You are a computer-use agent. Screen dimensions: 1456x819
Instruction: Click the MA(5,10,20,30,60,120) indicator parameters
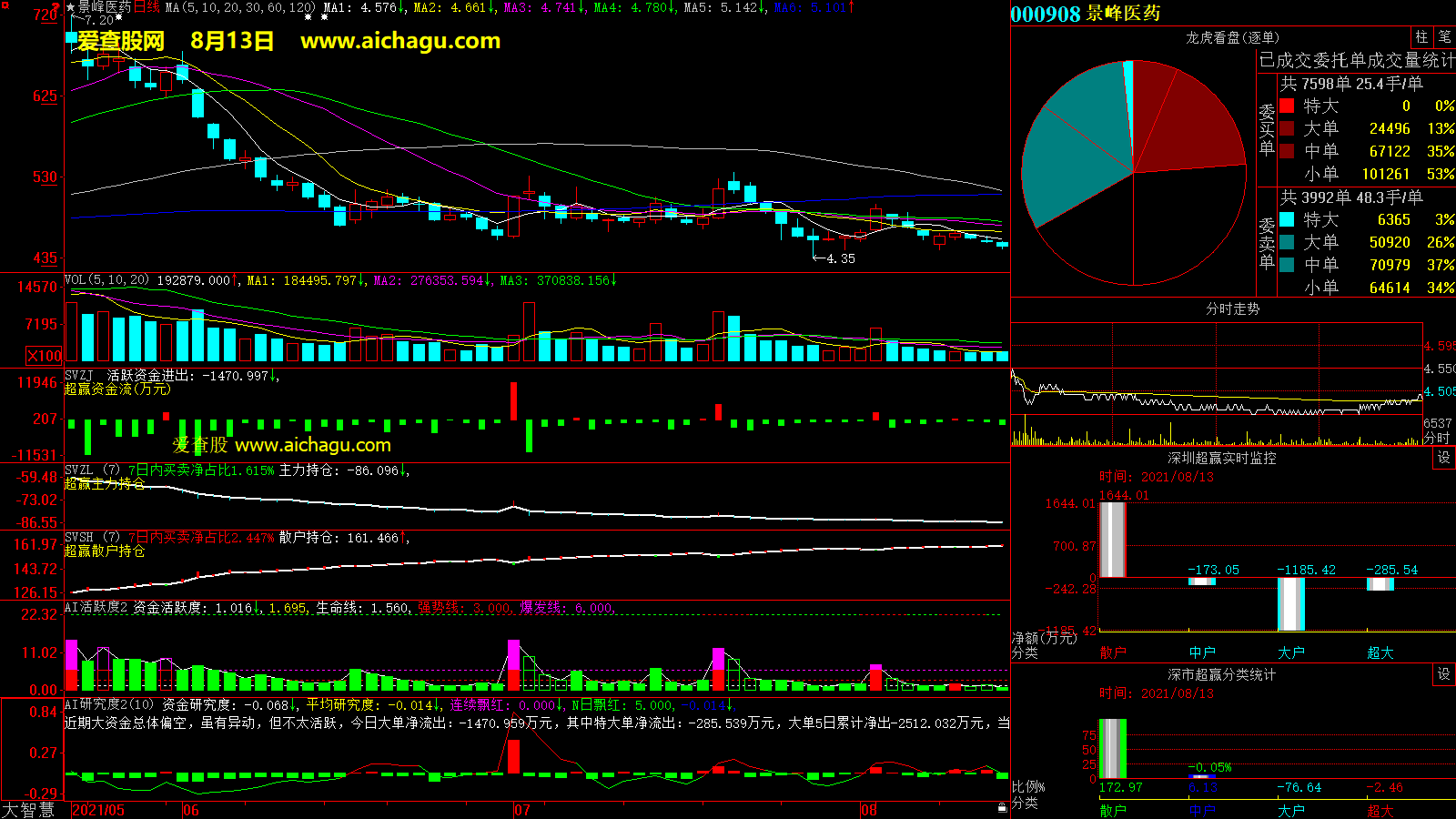[240, 7]
